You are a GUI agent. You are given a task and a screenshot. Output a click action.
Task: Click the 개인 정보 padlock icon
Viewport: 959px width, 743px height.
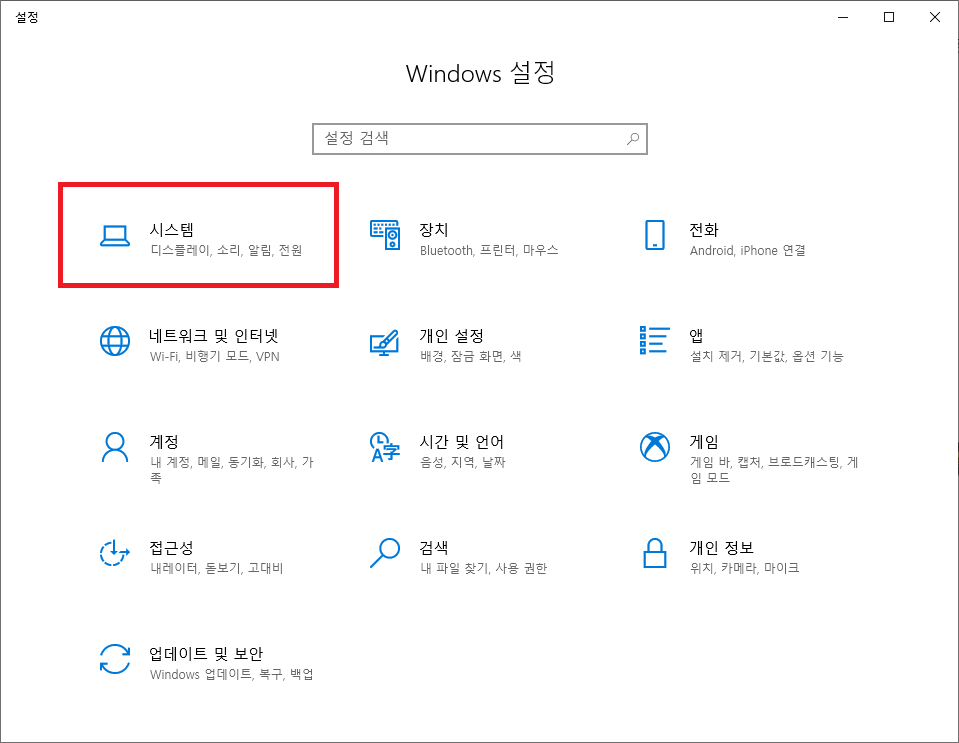654,553
